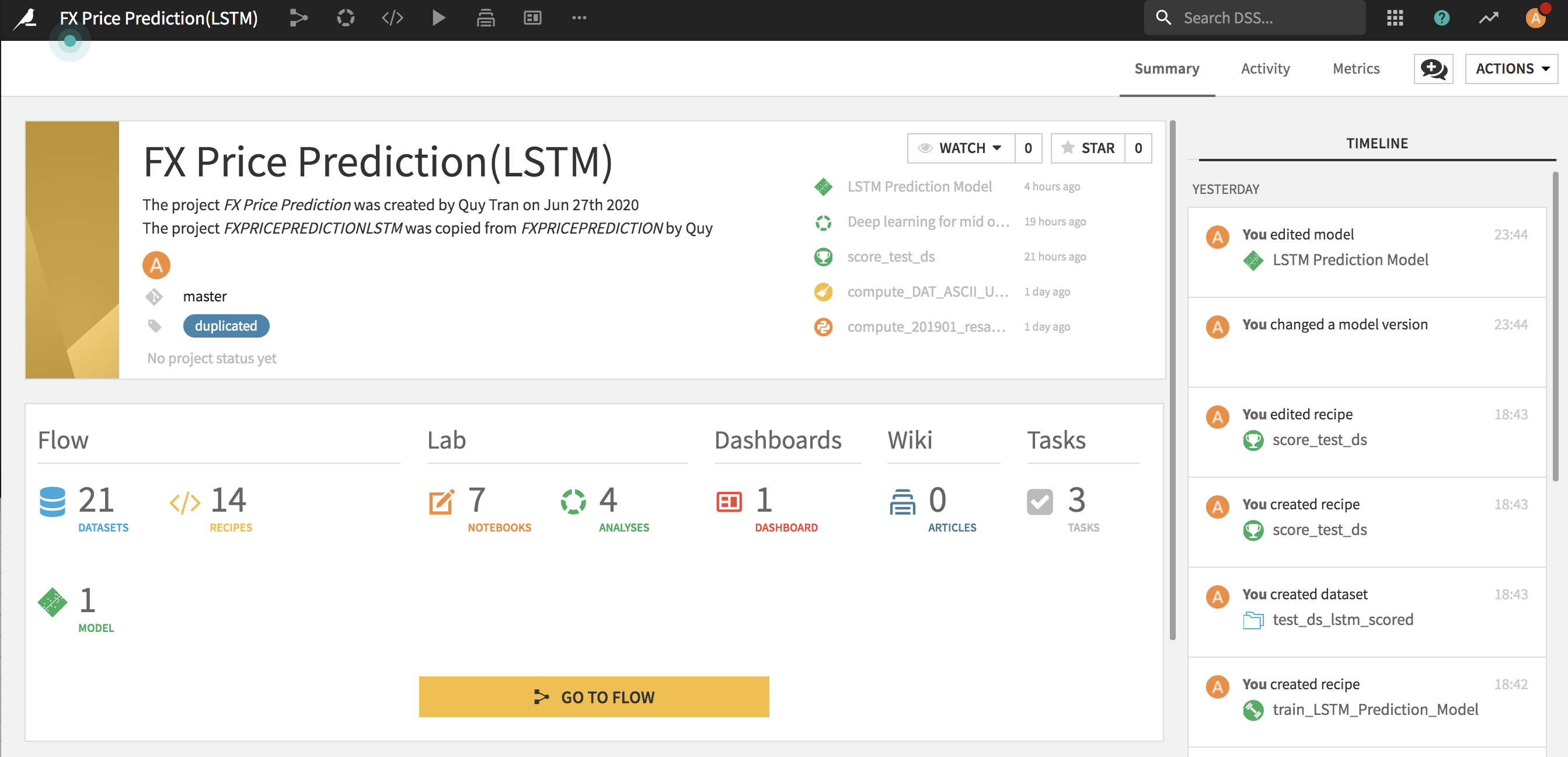Click the Jobs play icon in top bar
1568x757 pixels.
438,18
